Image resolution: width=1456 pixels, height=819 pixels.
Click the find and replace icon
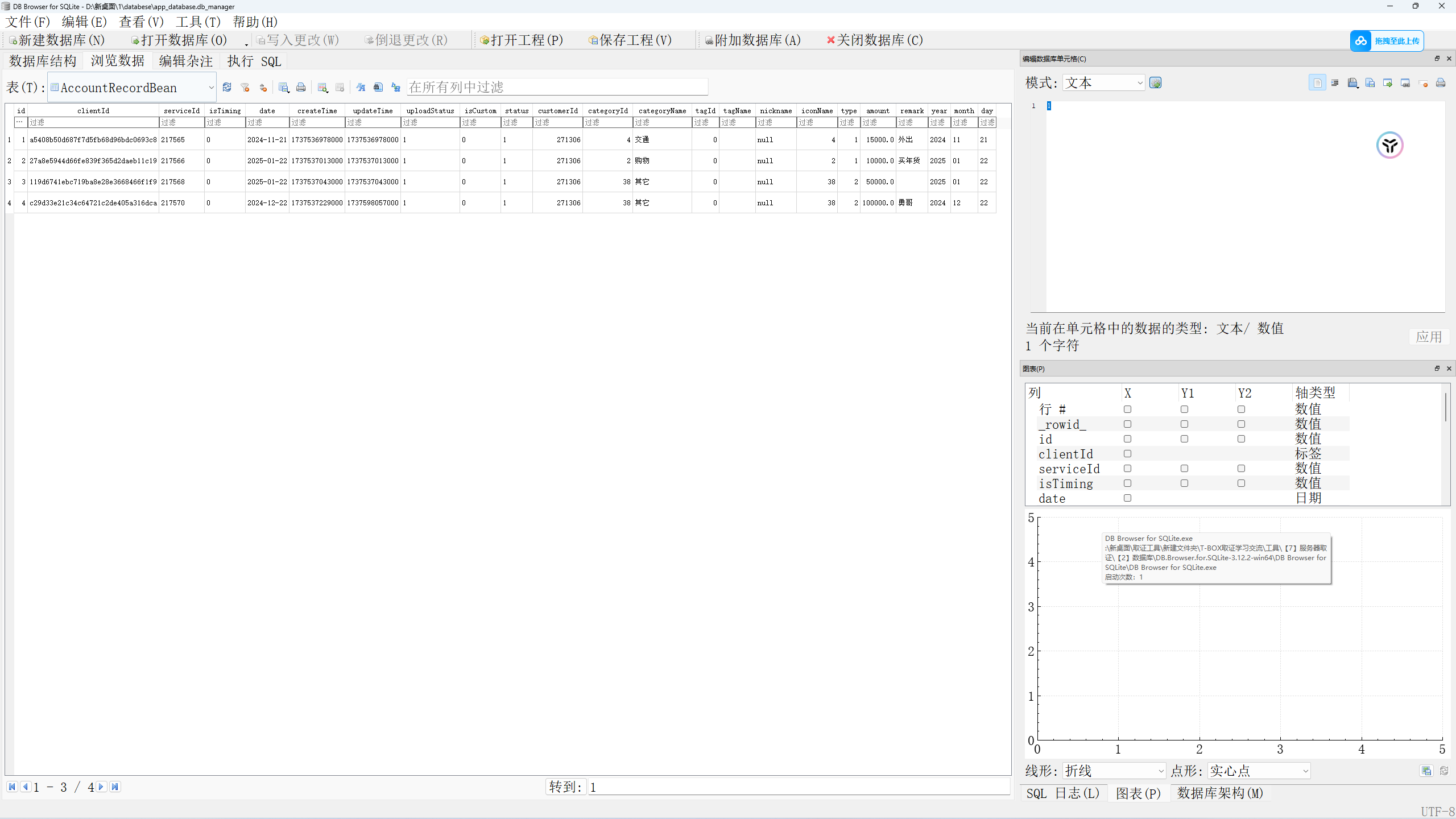[396, 87]
